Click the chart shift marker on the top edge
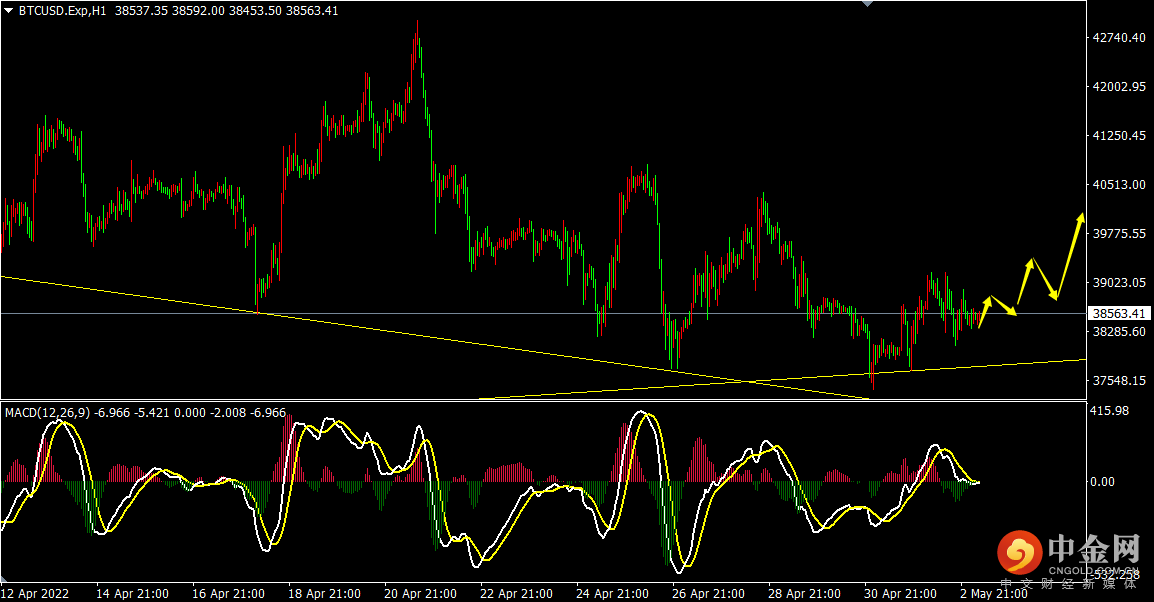1154x602 pixels. (x=868, y=4)
